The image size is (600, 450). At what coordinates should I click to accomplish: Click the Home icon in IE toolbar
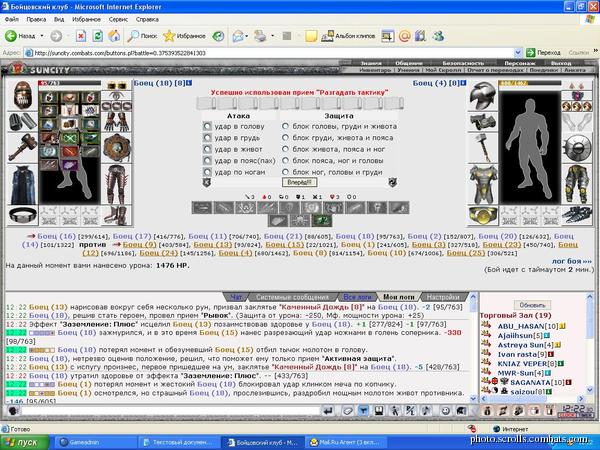coord(114,36)
